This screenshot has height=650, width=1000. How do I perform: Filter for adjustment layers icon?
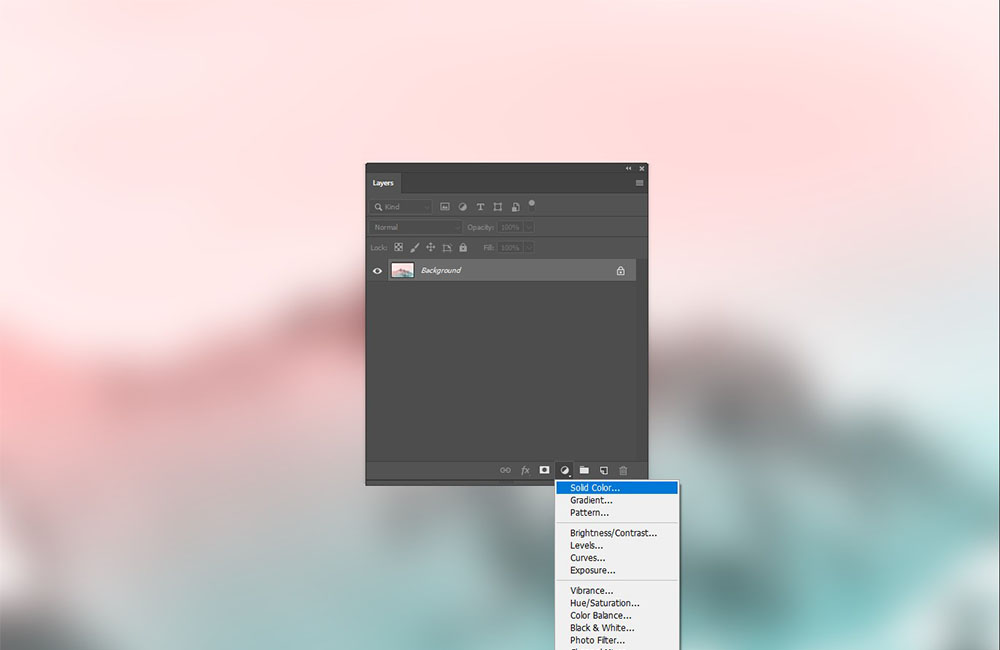463,207
